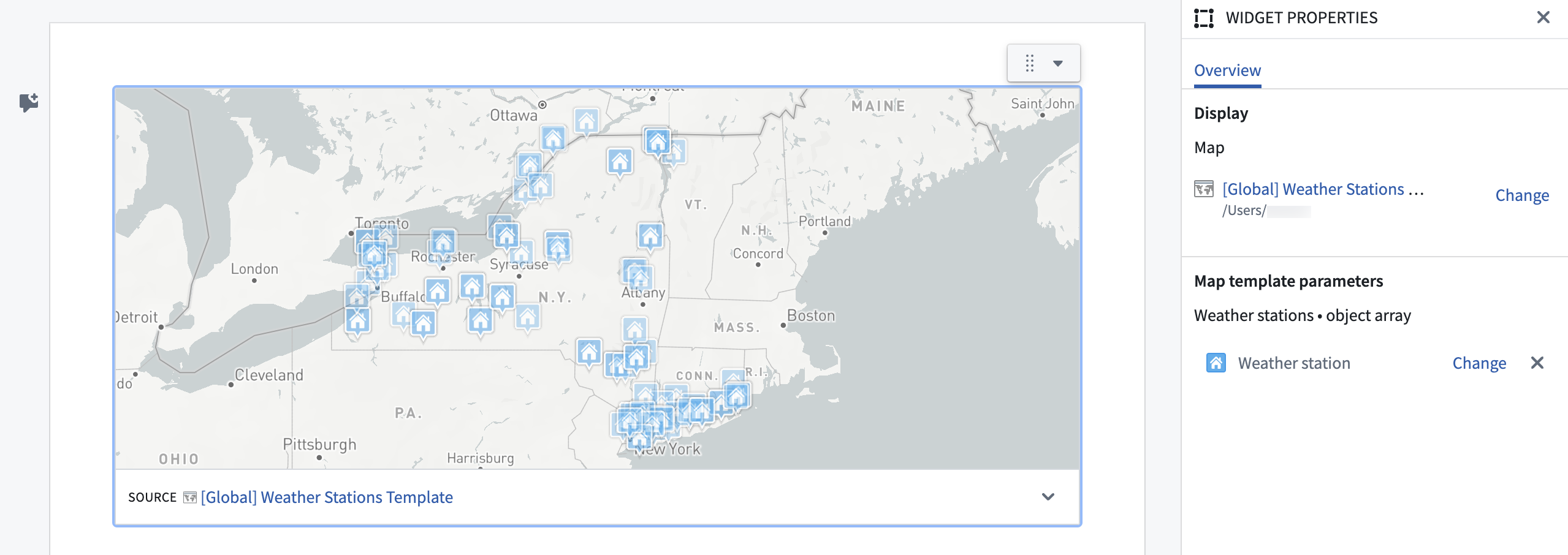Click the add comment icon in left margin
1568x555 pixels.
coord(29,102)
